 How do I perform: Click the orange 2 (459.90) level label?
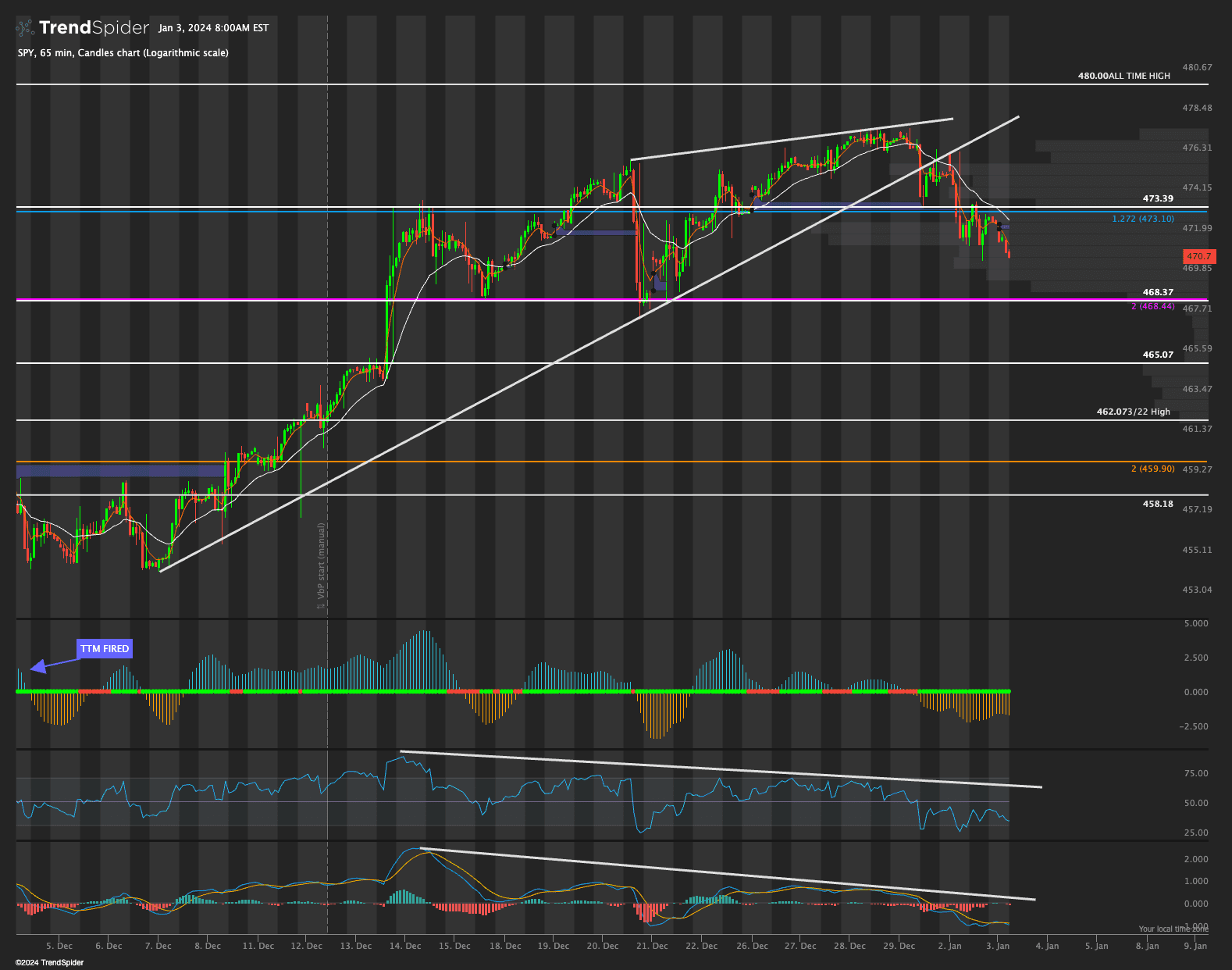click(x=1152, y=469)
